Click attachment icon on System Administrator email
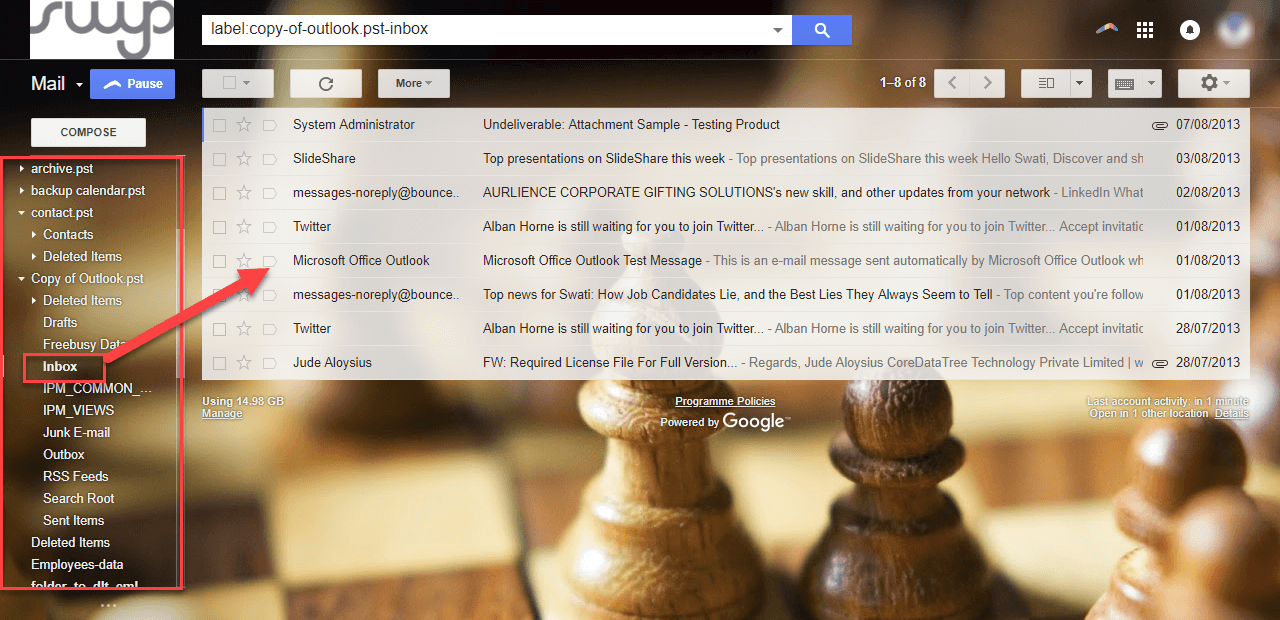Viewport: 1280px width, 620px height. coord(1160,125)
